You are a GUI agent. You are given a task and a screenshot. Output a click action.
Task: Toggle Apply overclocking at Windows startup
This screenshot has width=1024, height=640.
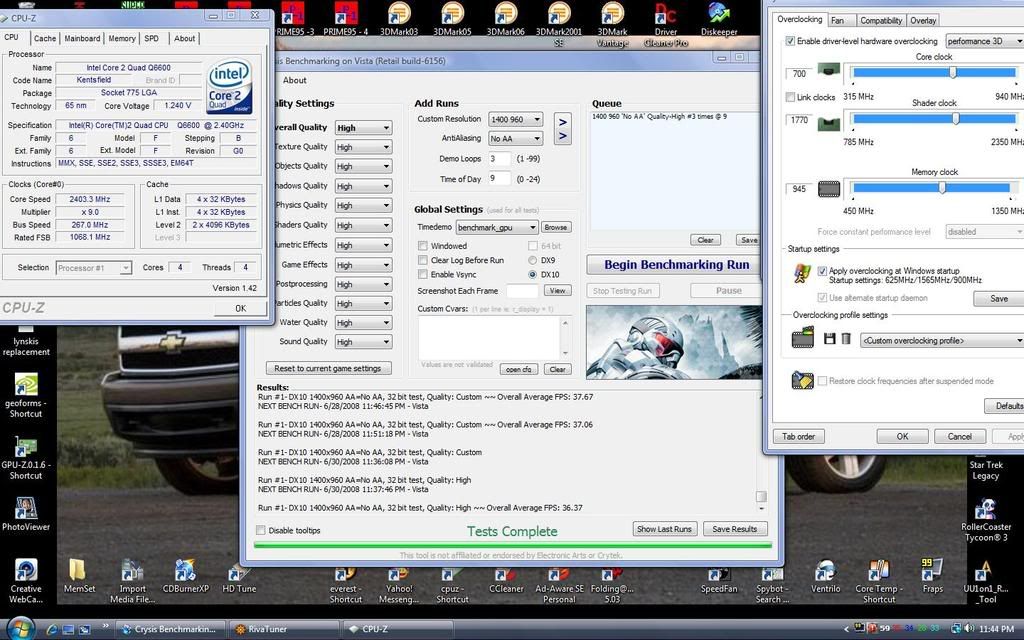tap(822, 270)
